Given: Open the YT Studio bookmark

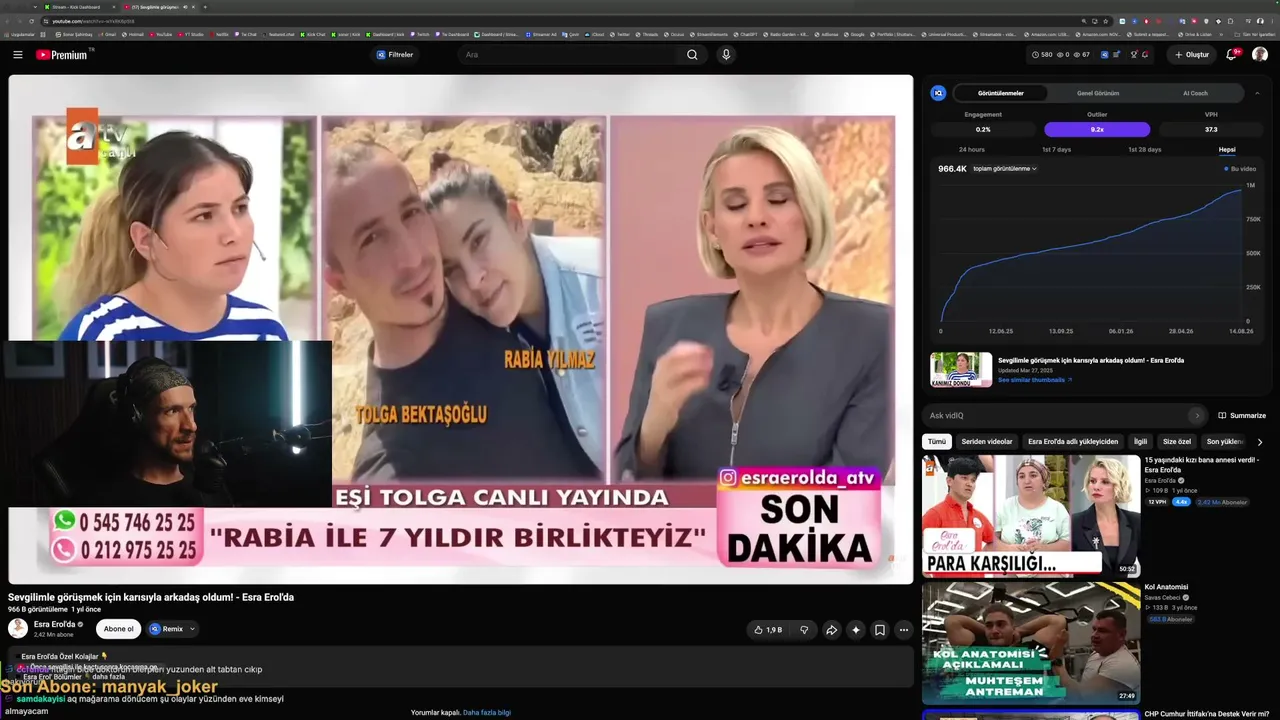Looking at the screenshot, I should (x=191, y=34).
